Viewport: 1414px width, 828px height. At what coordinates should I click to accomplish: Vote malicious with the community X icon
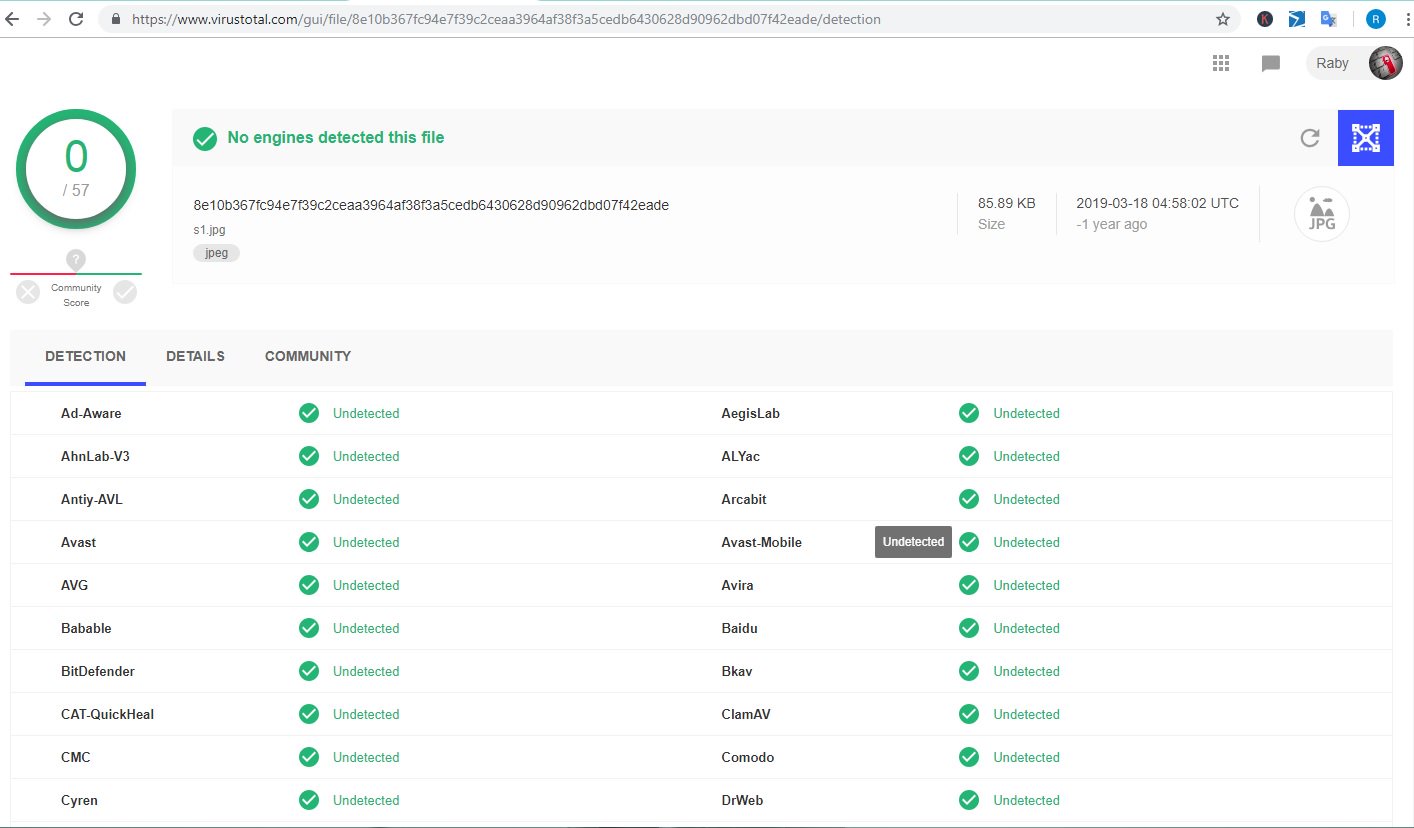click(x=28, y=291)
